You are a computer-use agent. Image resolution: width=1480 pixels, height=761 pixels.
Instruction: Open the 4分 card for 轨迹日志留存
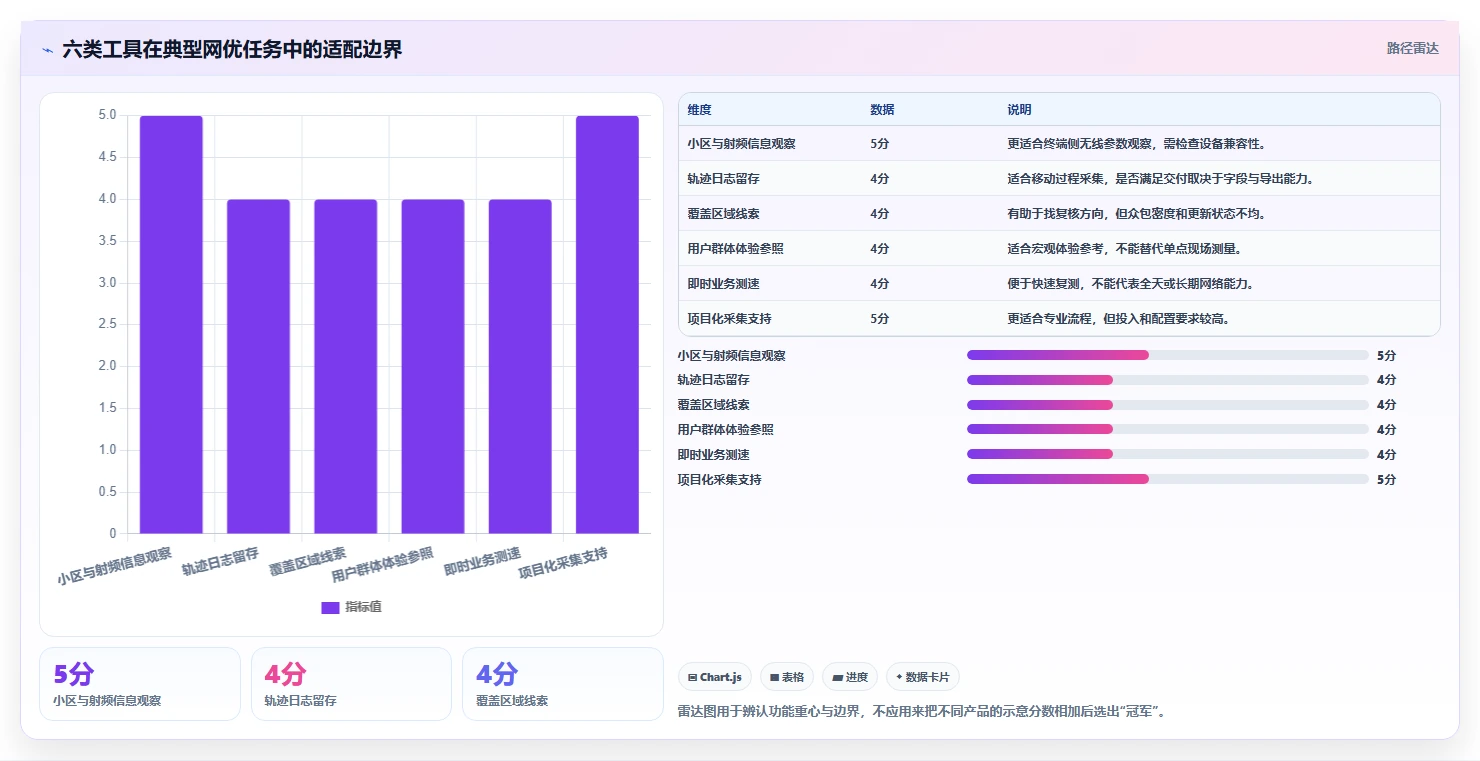[351, 684]
